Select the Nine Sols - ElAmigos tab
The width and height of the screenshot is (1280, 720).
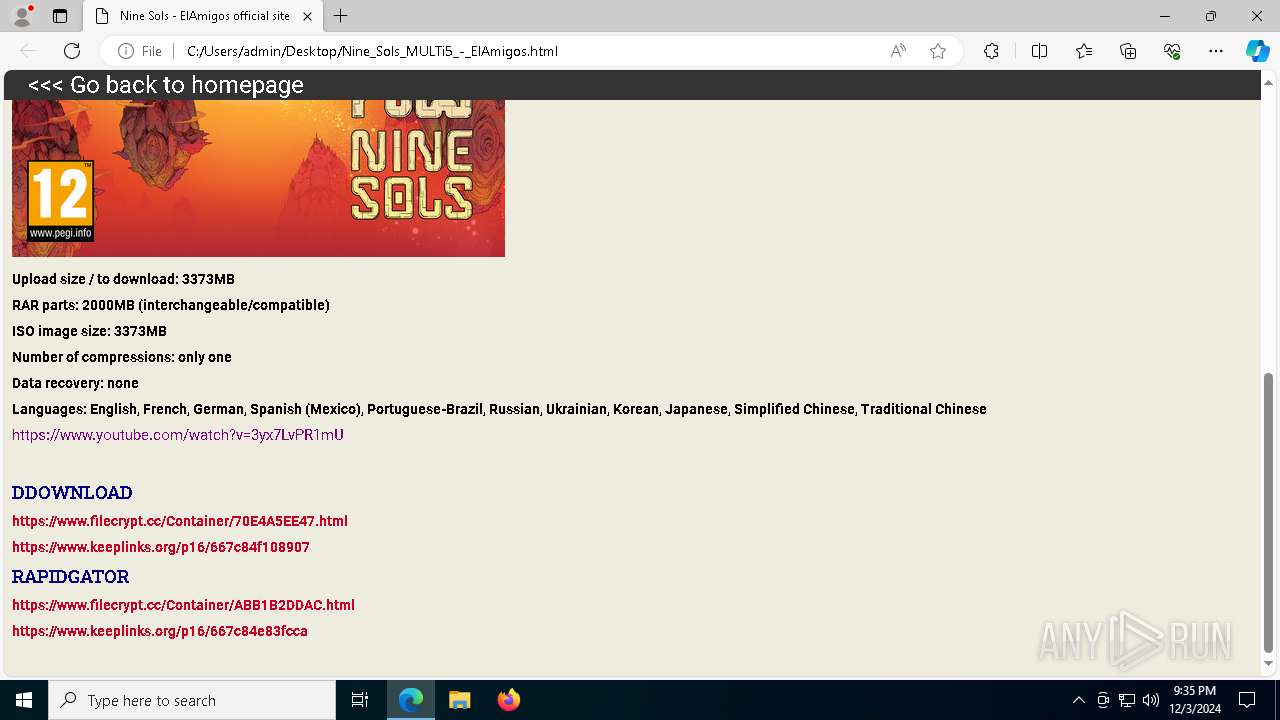coord(203,16)
